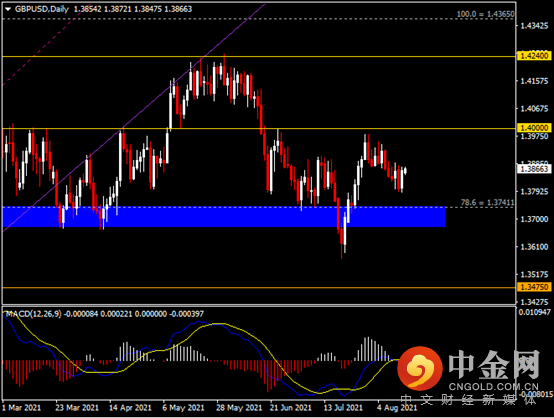The image size is (554, 418).
Task: Click the blue support zone rectangle
Action: point(223,217)
